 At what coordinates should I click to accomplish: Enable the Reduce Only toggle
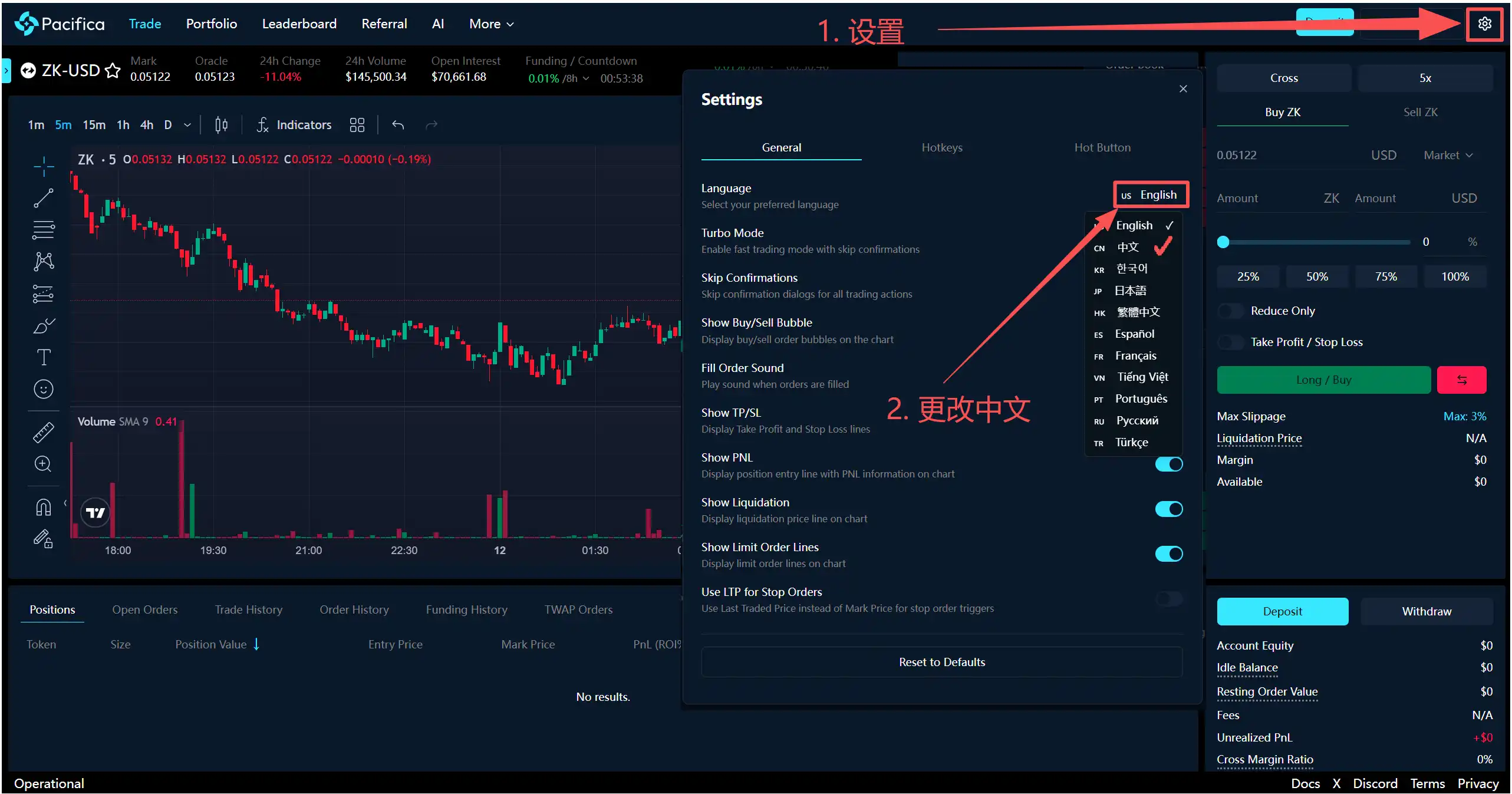pos(1230,311)
